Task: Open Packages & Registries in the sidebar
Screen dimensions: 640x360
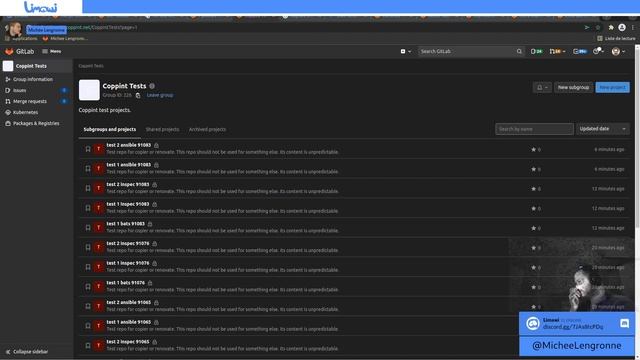Action: point(36,123)
